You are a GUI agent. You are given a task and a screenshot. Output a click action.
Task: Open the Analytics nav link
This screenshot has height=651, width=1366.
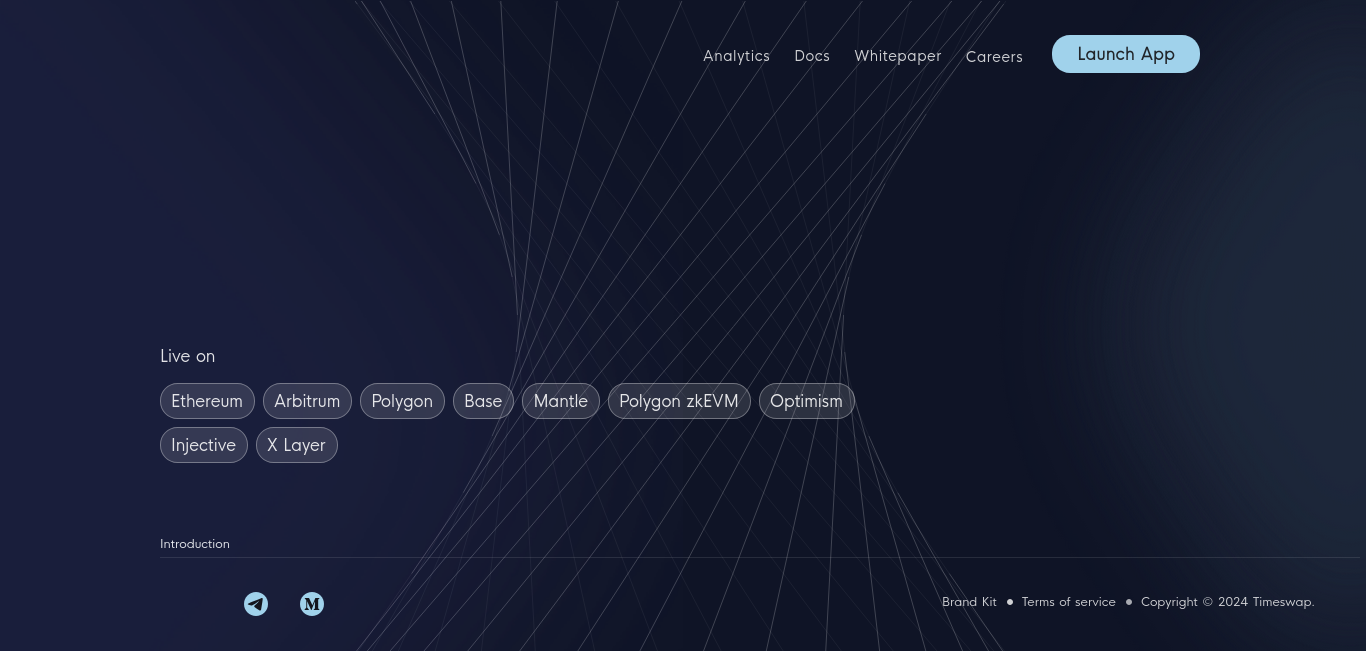tap(736, 56)
